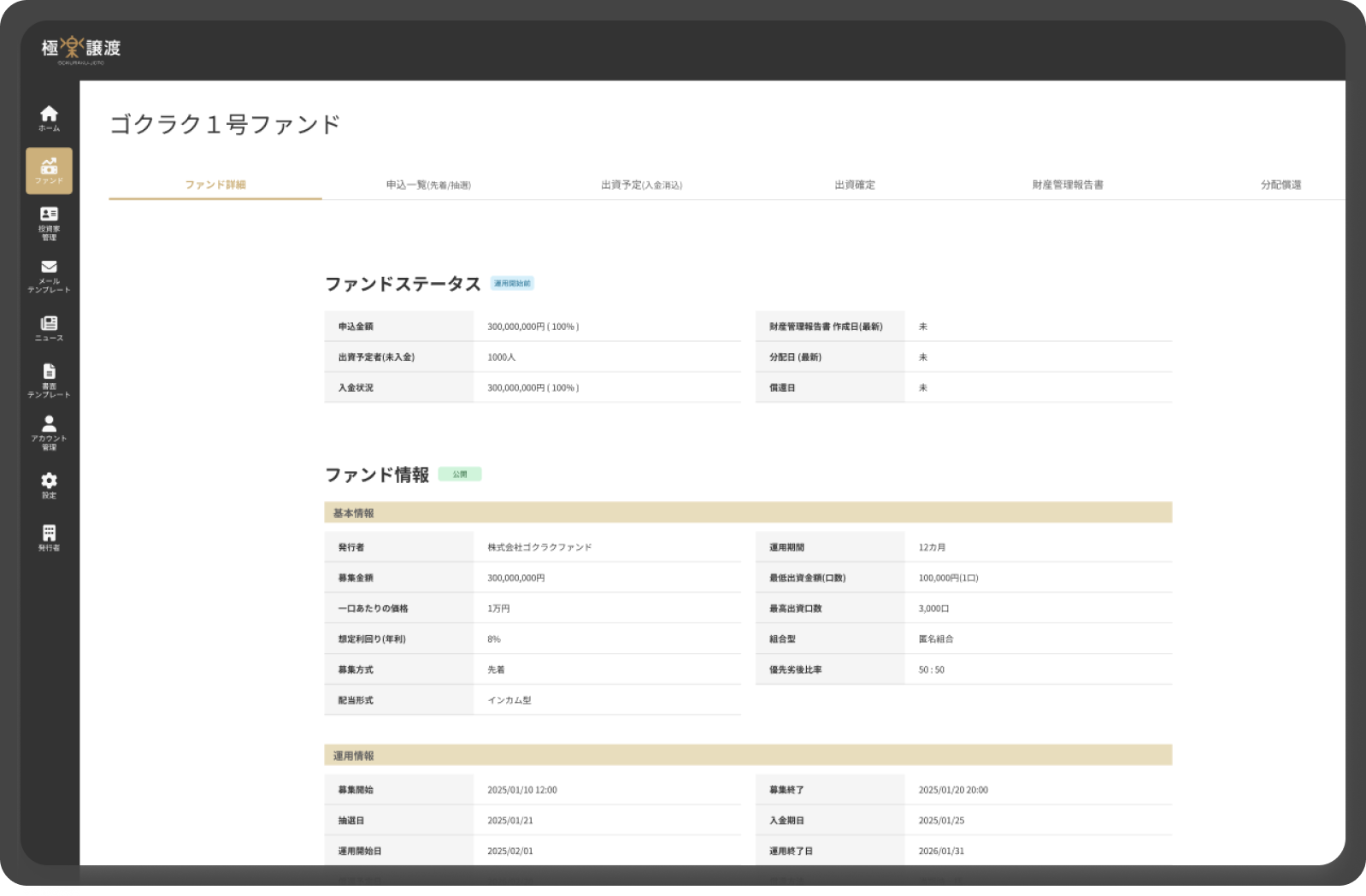Viewport: 1366px width, 896px height.
Task: Click the 先着 value for 募集方式
Action: [496, 670]
